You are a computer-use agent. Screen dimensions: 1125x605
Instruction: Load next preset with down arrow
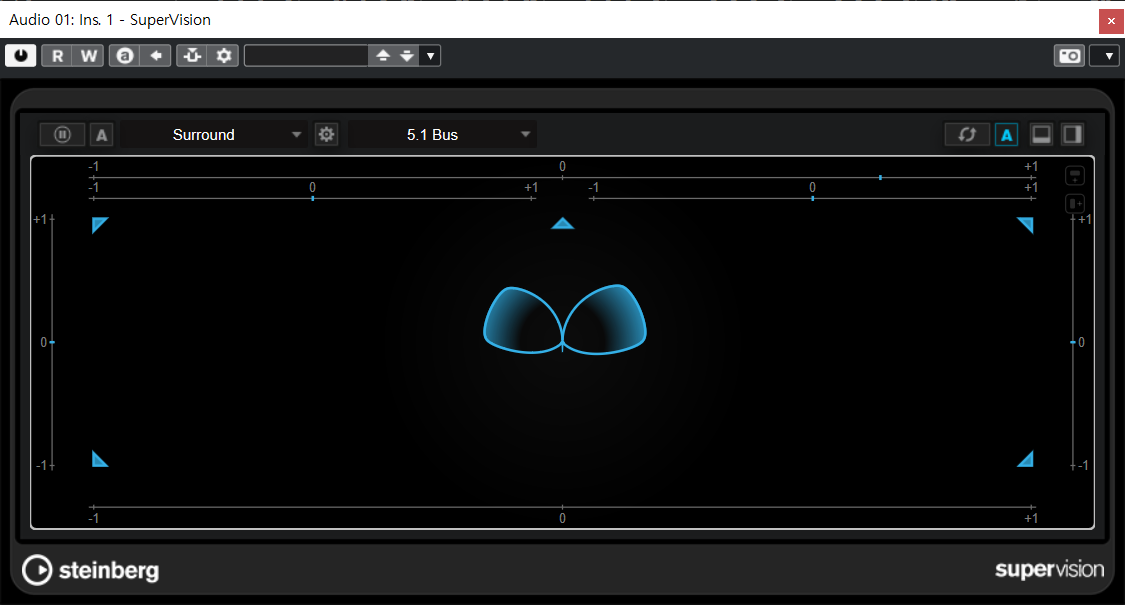tap(406, 56)
